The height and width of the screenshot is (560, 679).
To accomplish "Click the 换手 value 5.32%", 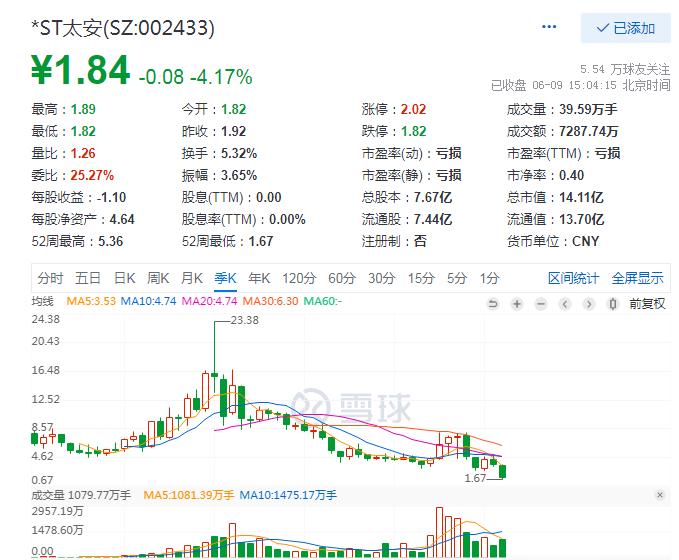I will pos(239,153).
